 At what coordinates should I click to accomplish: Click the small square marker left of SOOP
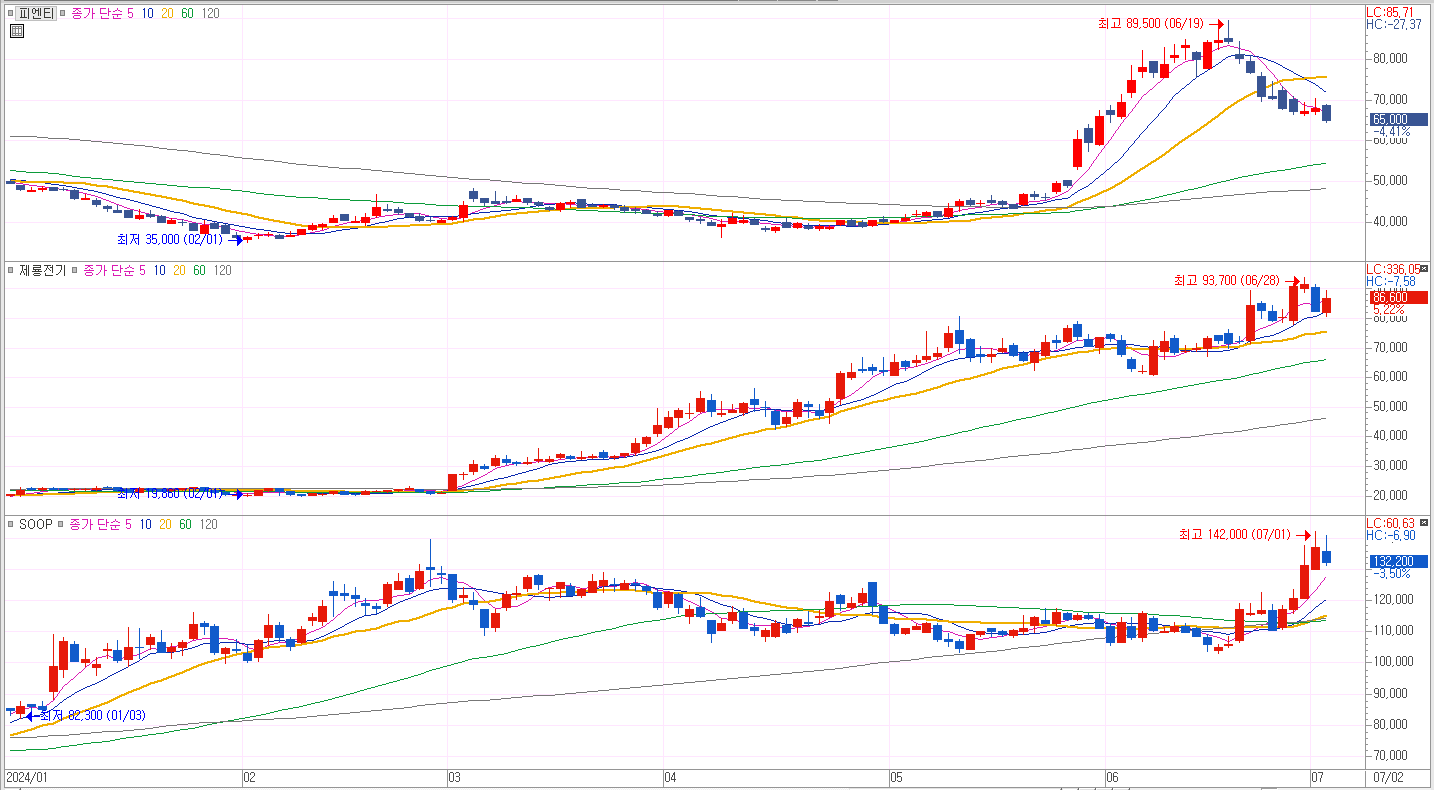tap(10, 524)
